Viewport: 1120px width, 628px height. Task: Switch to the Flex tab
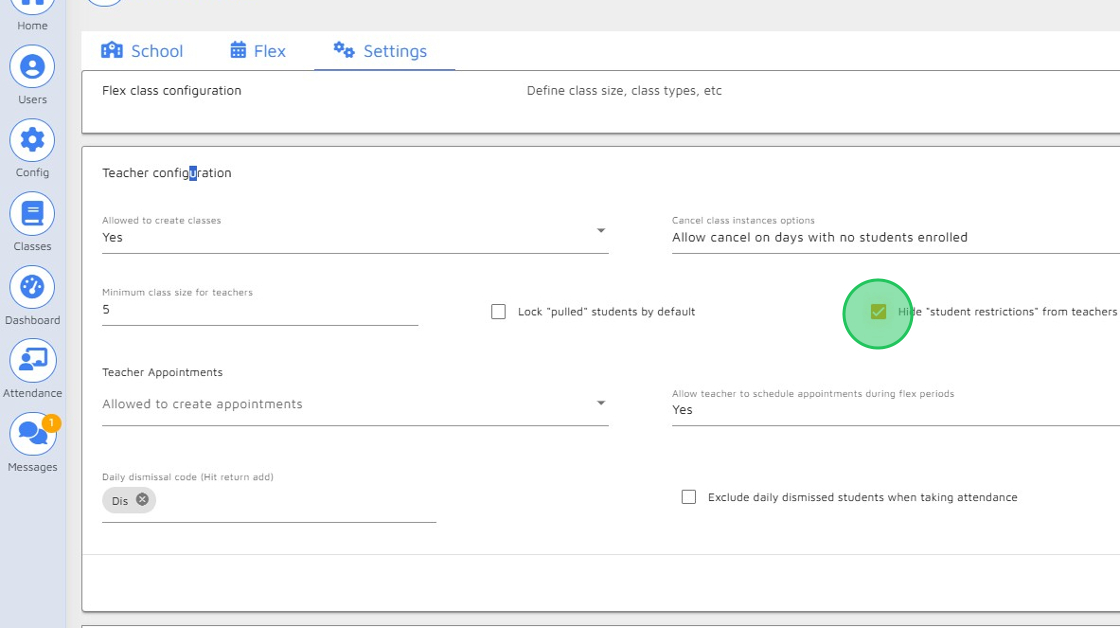pyautogui.click(x=258, y=51)
